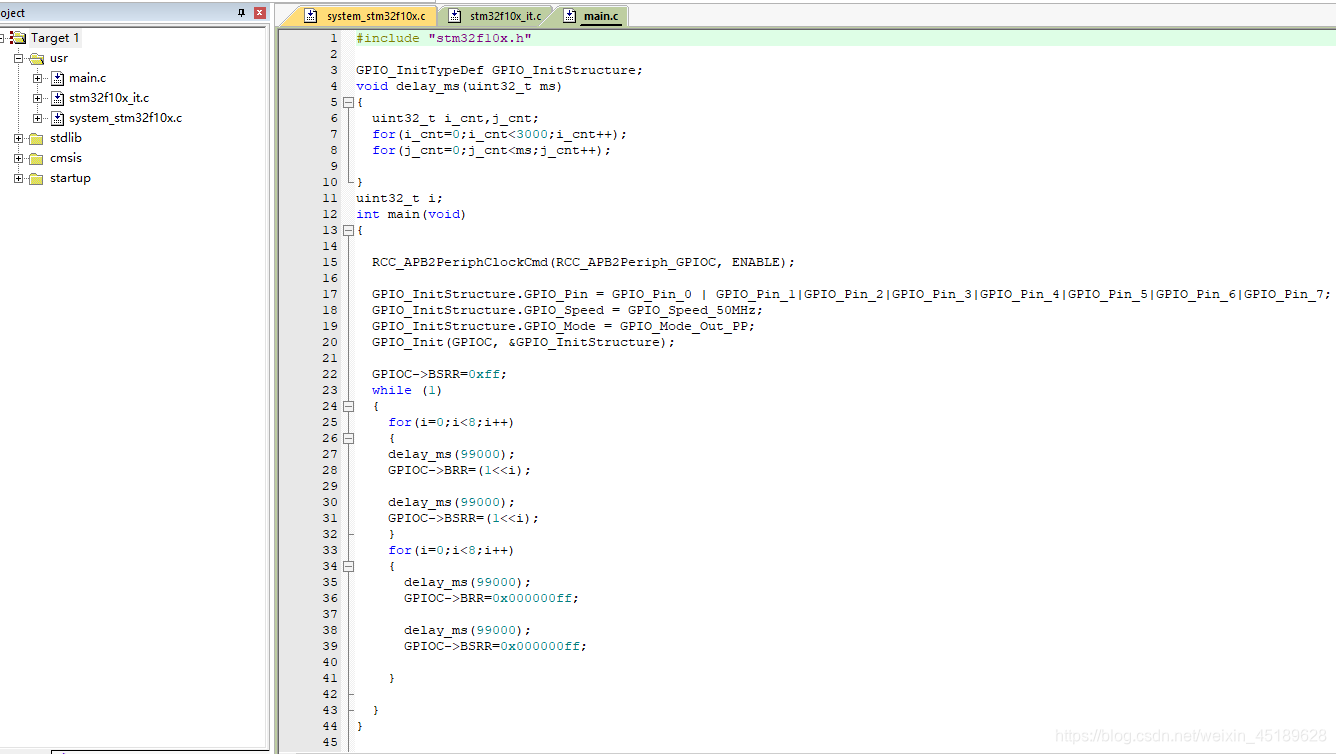Click the usr folder icon

36,58
